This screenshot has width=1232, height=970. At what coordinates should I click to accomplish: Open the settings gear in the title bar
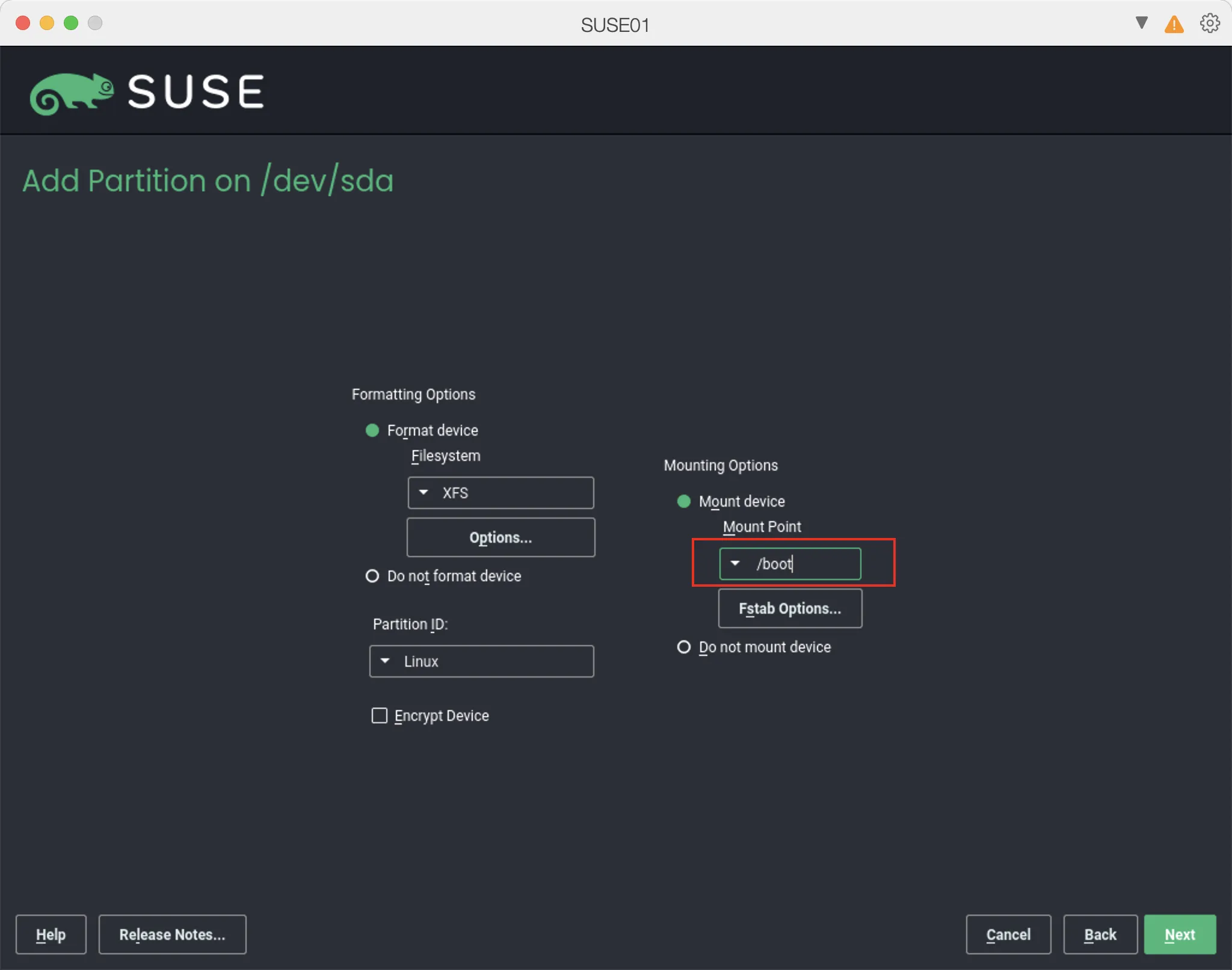tap(1209, 24)
